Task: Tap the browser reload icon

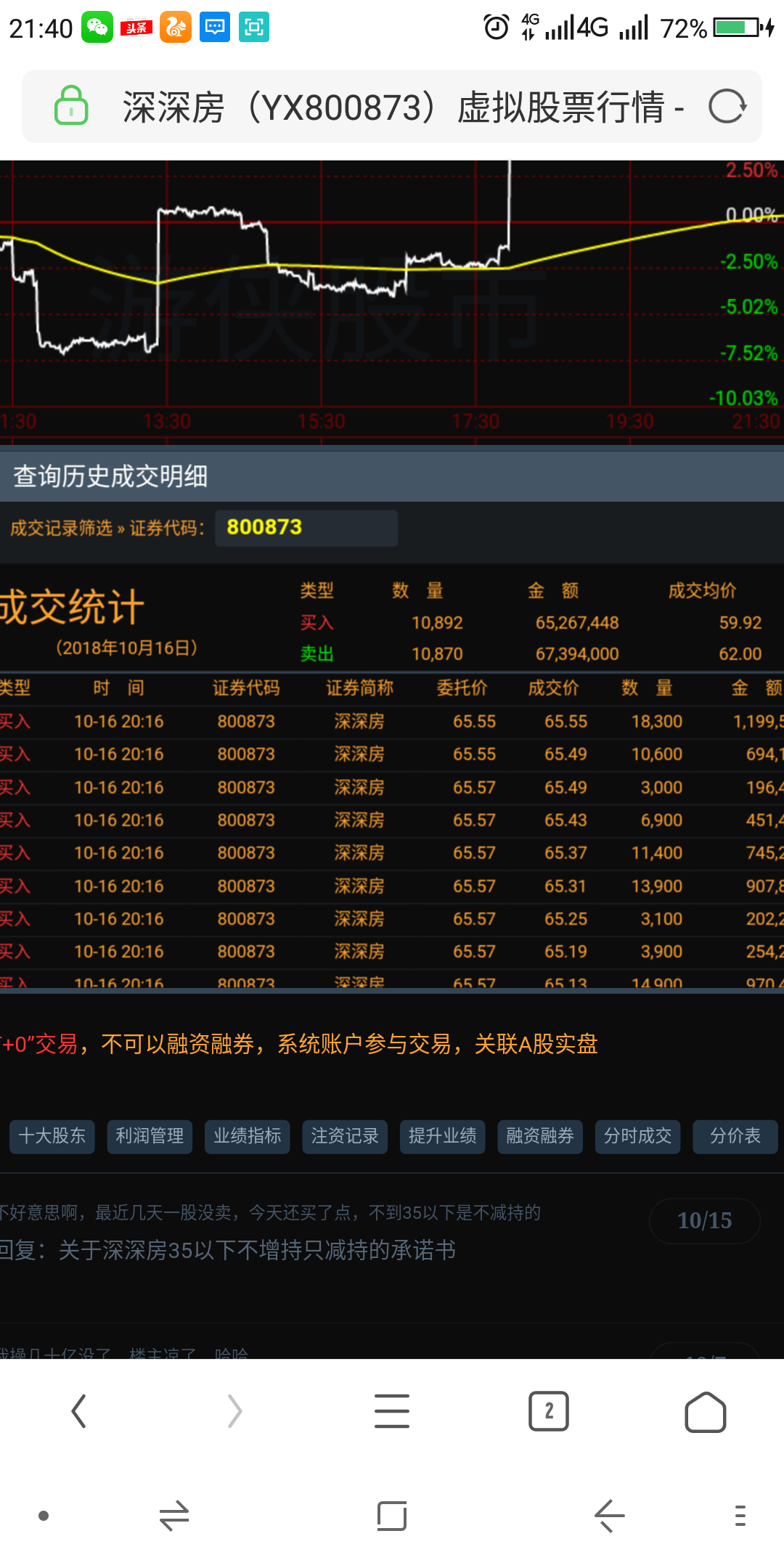Action: (x=727, y=107)
